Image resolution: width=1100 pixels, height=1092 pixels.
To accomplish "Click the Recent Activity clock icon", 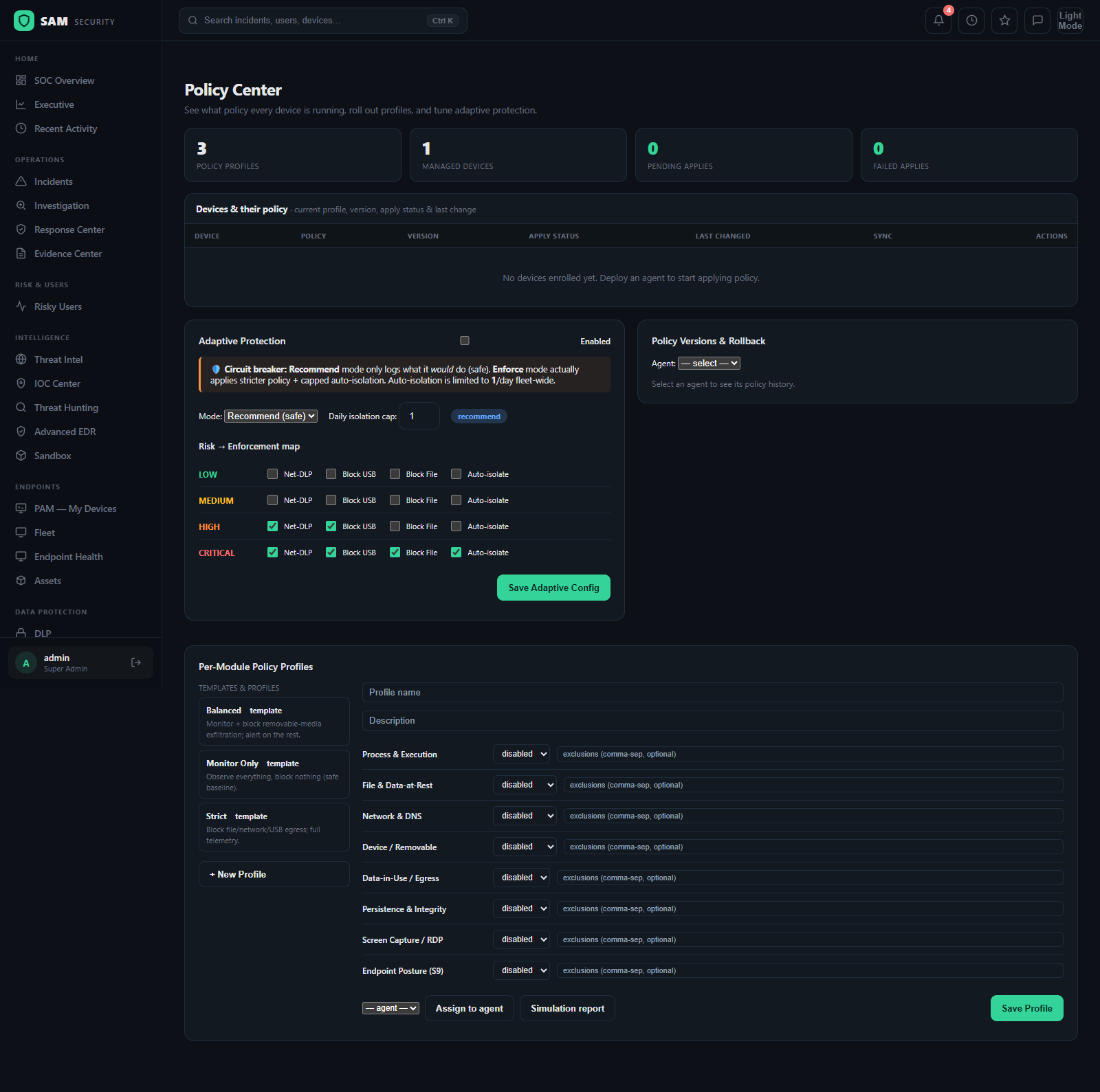I will pyautogui.click(x=21, y=129).
